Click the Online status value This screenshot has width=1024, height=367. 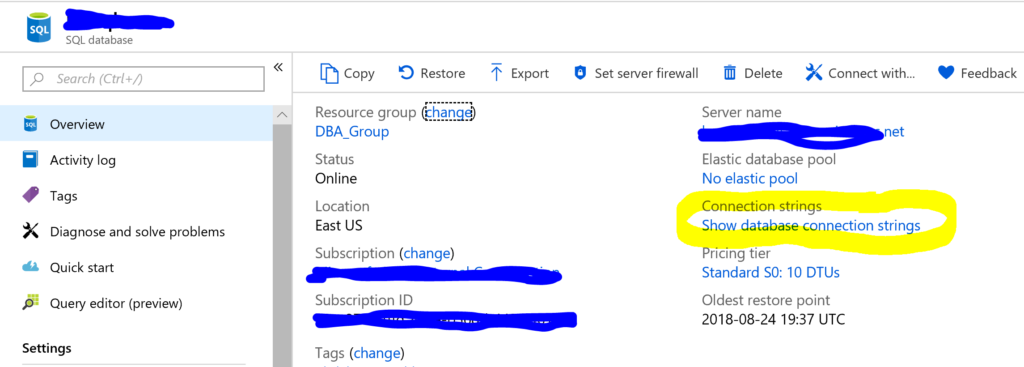336,178
